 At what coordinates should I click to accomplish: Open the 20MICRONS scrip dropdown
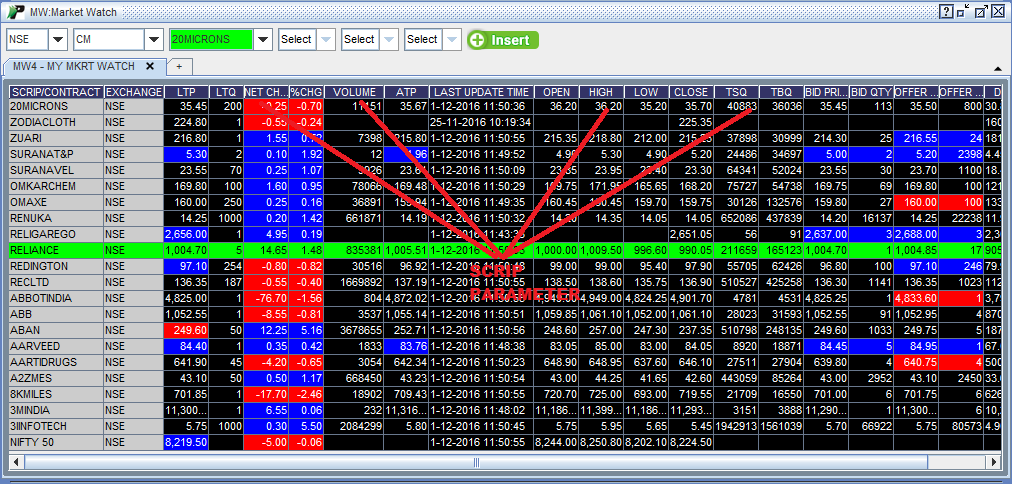(263, 39)
